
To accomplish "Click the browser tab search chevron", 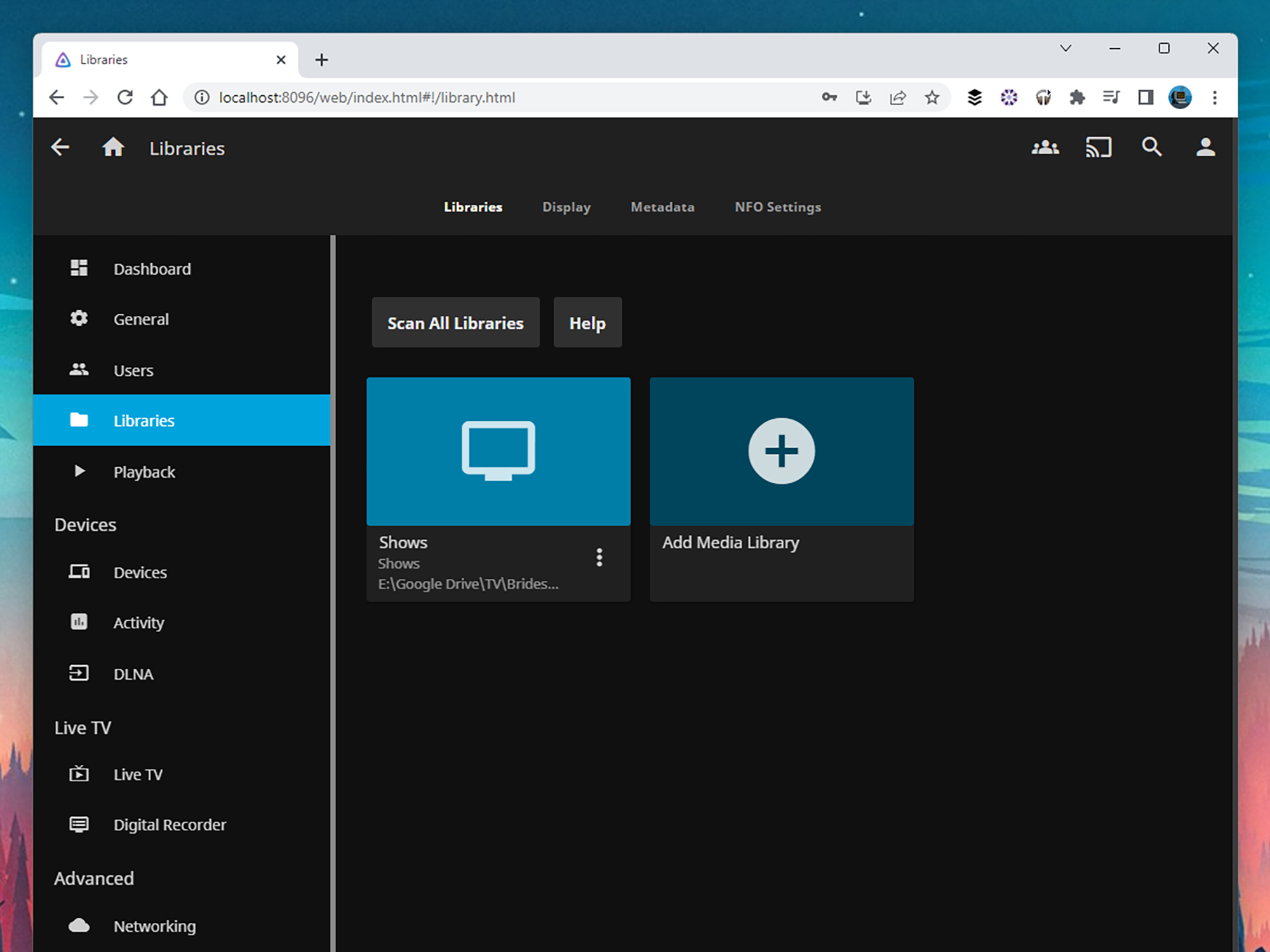I will tap(1066, 48).
